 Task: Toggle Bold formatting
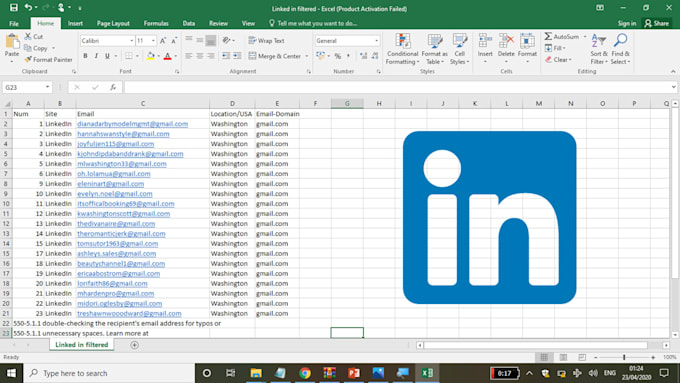coord(85,56)
